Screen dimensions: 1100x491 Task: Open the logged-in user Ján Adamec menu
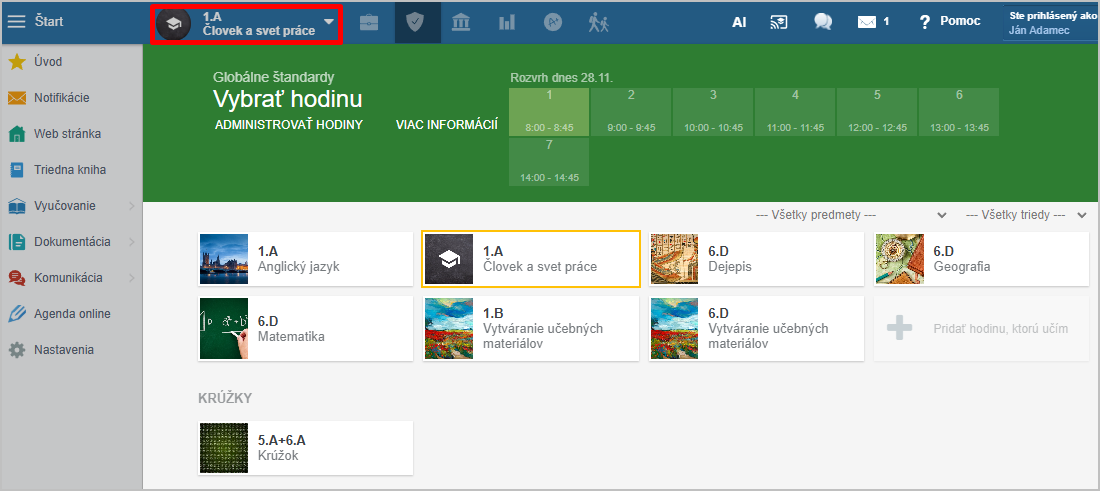1050,22
